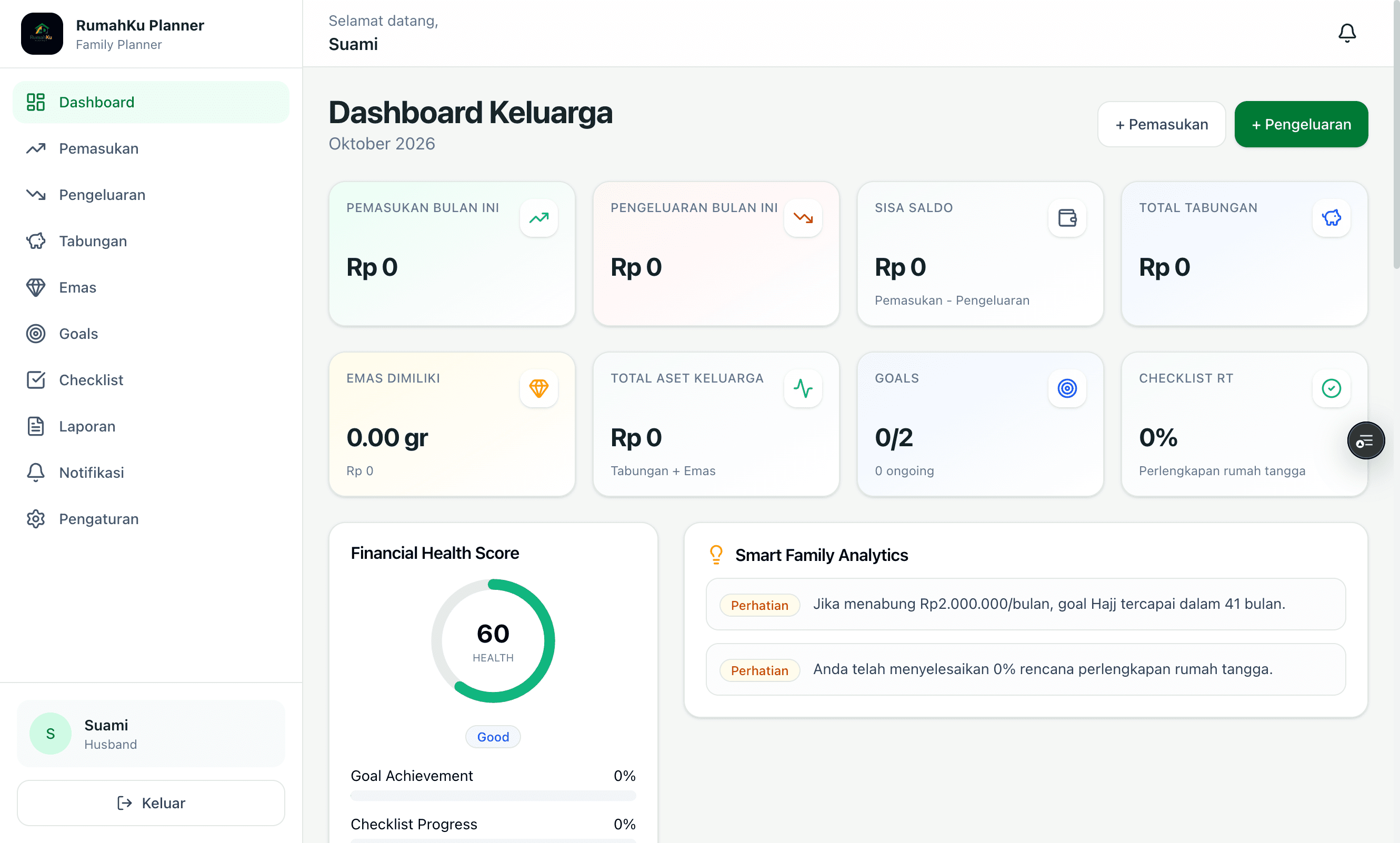This screenshot has height=843, width=1400.
Task: Click the Goal Achievement progress bar
Action: tap(493, 796)
